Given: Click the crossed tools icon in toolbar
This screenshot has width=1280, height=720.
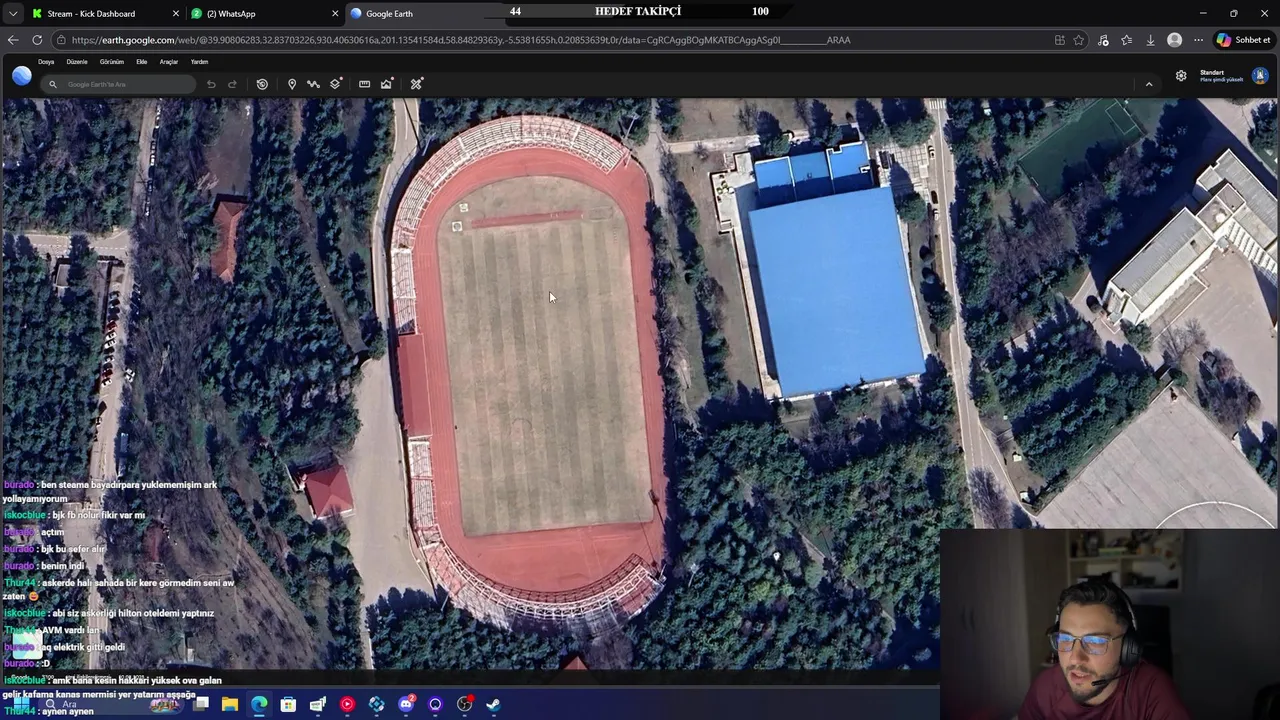Looking at the screenshot, I should [x=416, y=84].
